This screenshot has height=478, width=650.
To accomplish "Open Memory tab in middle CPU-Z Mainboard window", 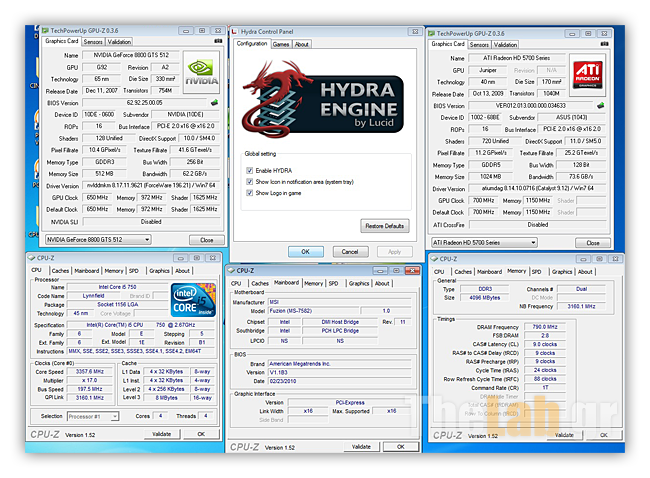I will click(x=313, y=284).
